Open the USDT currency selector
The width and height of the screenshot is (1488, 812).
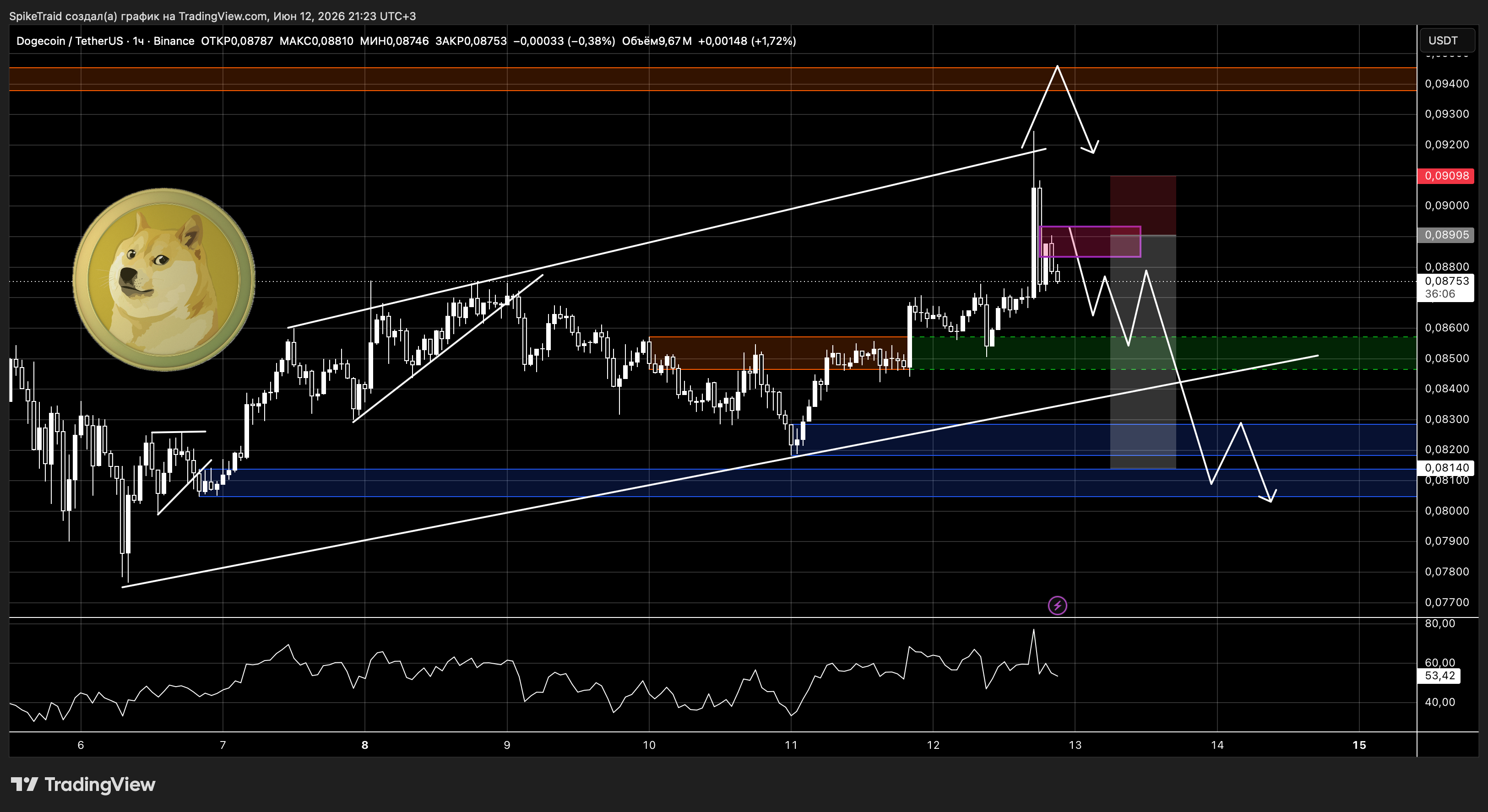[1446, 40]
